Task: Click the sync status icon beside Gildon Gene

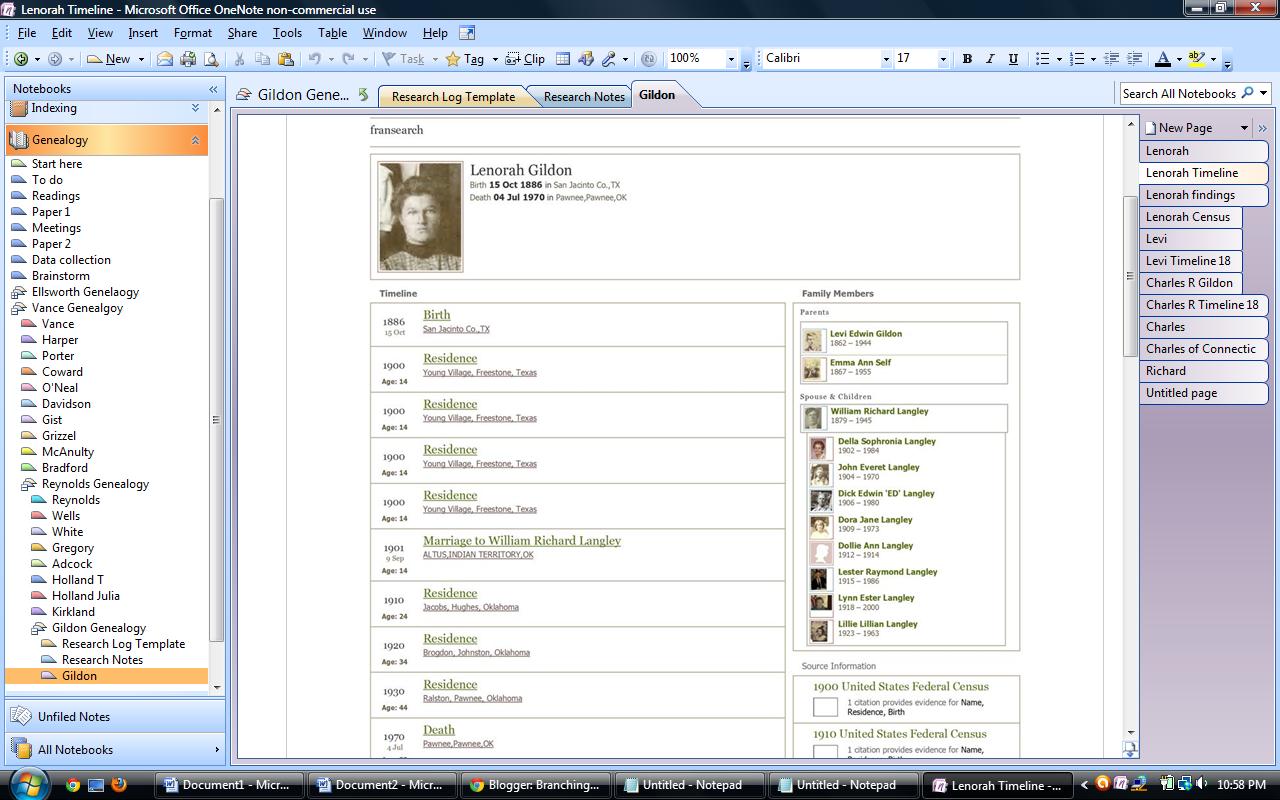Action: [x=364, y=95]
